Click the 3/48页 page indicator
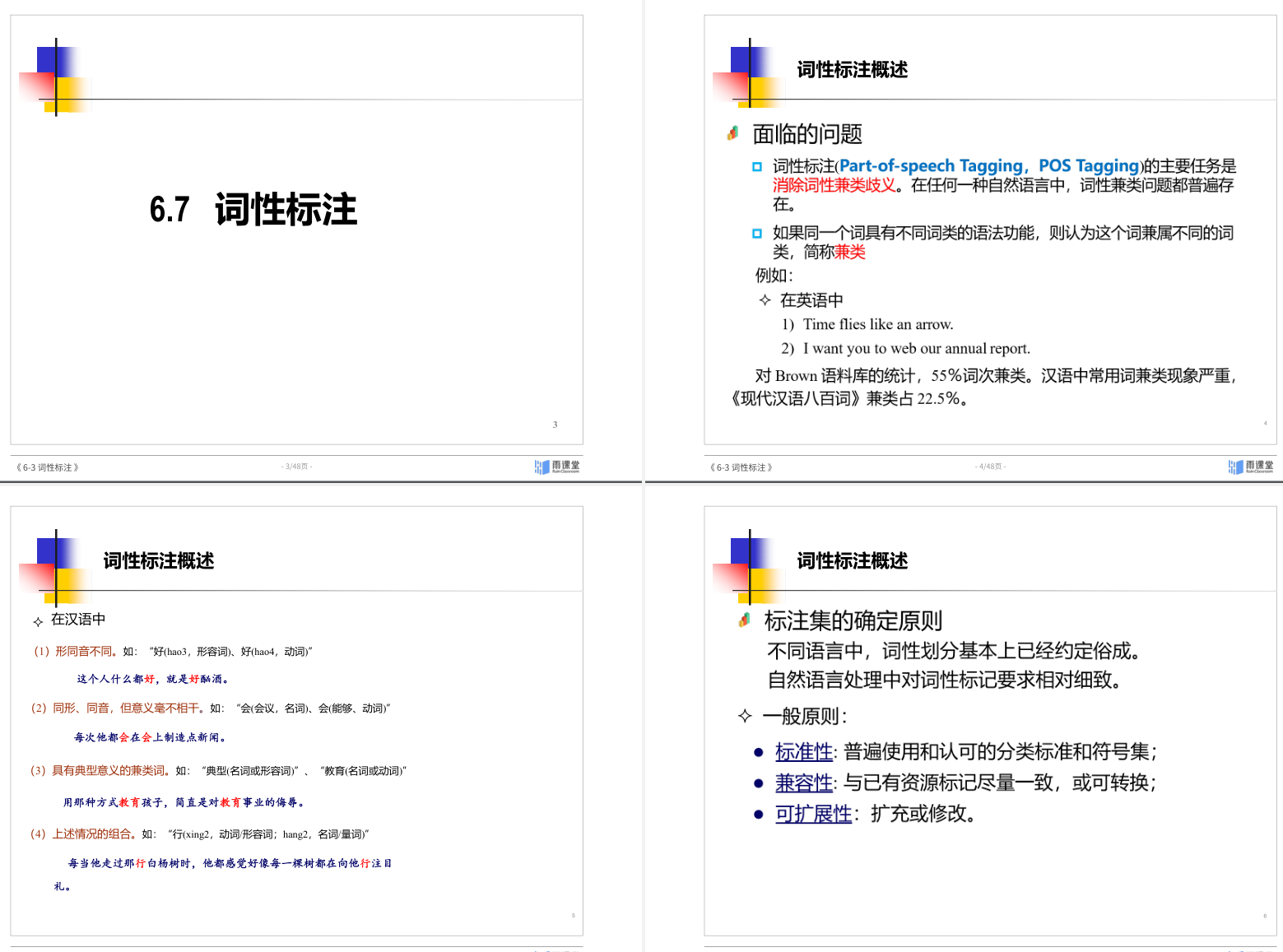 [296, 467]
